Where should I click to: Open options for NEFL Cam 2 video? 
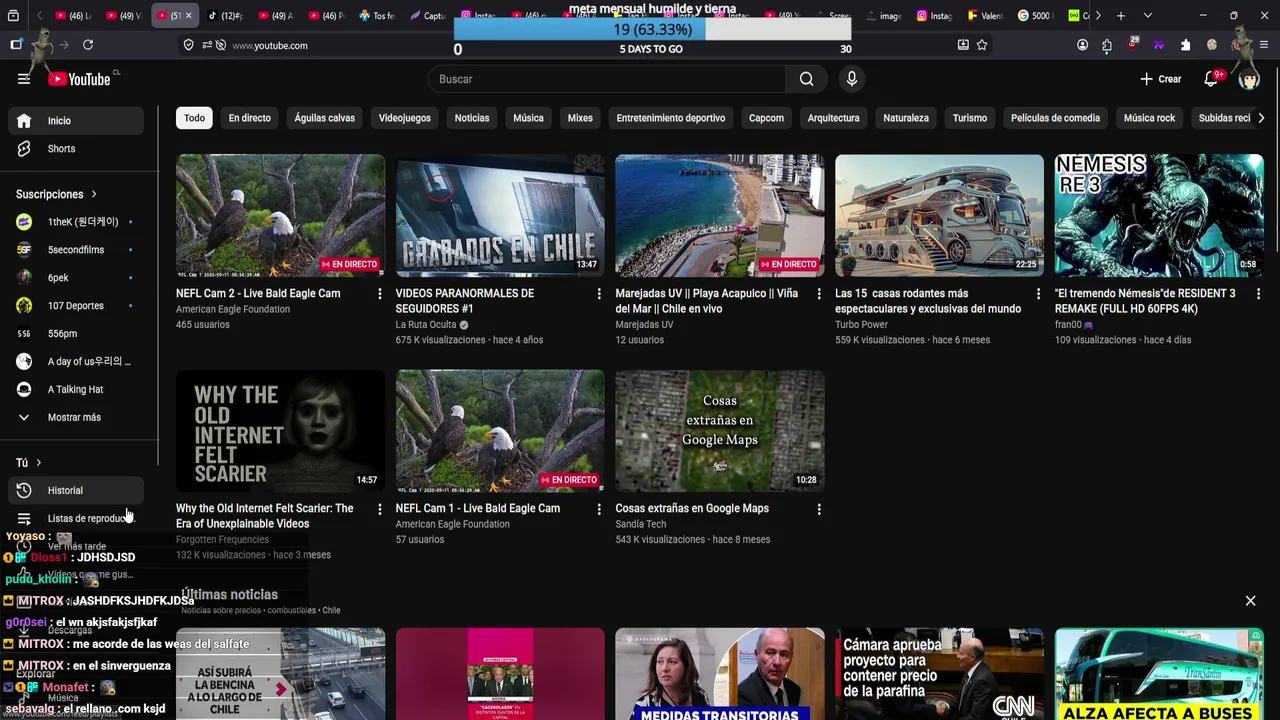pyautogui.click(x=379, y=294)
